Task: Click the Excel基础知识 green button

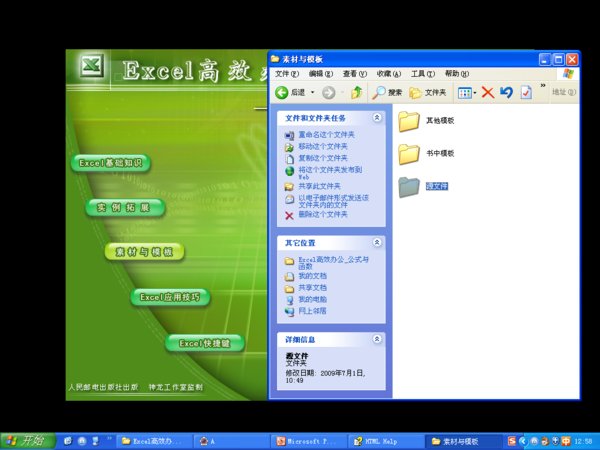Action: 111,163
